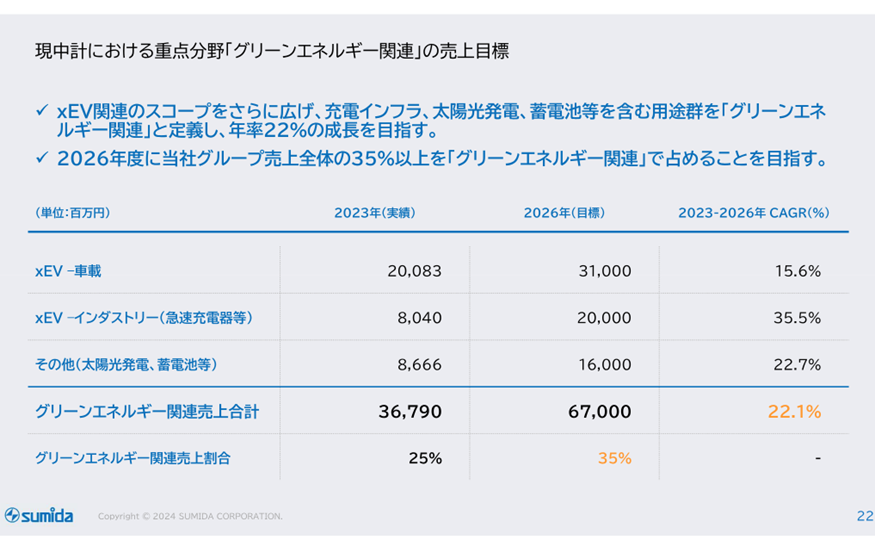Click the first checkmark bullet icon
The height and width of the screenshot is (540, 875).
coord(42,110)
